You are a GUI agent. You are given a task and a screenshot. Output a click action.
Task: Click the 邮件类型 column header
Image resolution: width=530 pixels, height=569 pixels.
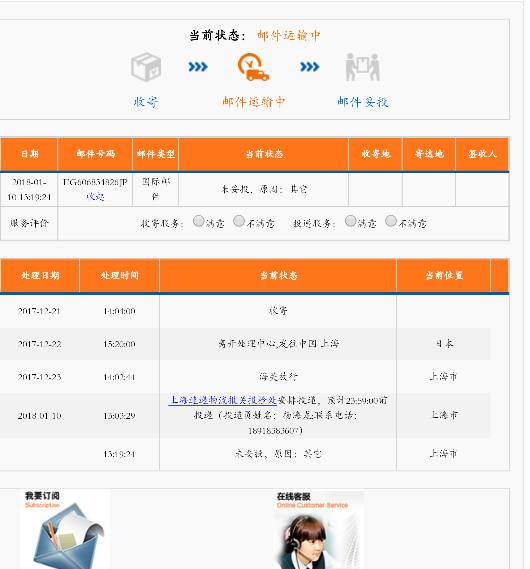pyautogui.click(x=156, y=154)
